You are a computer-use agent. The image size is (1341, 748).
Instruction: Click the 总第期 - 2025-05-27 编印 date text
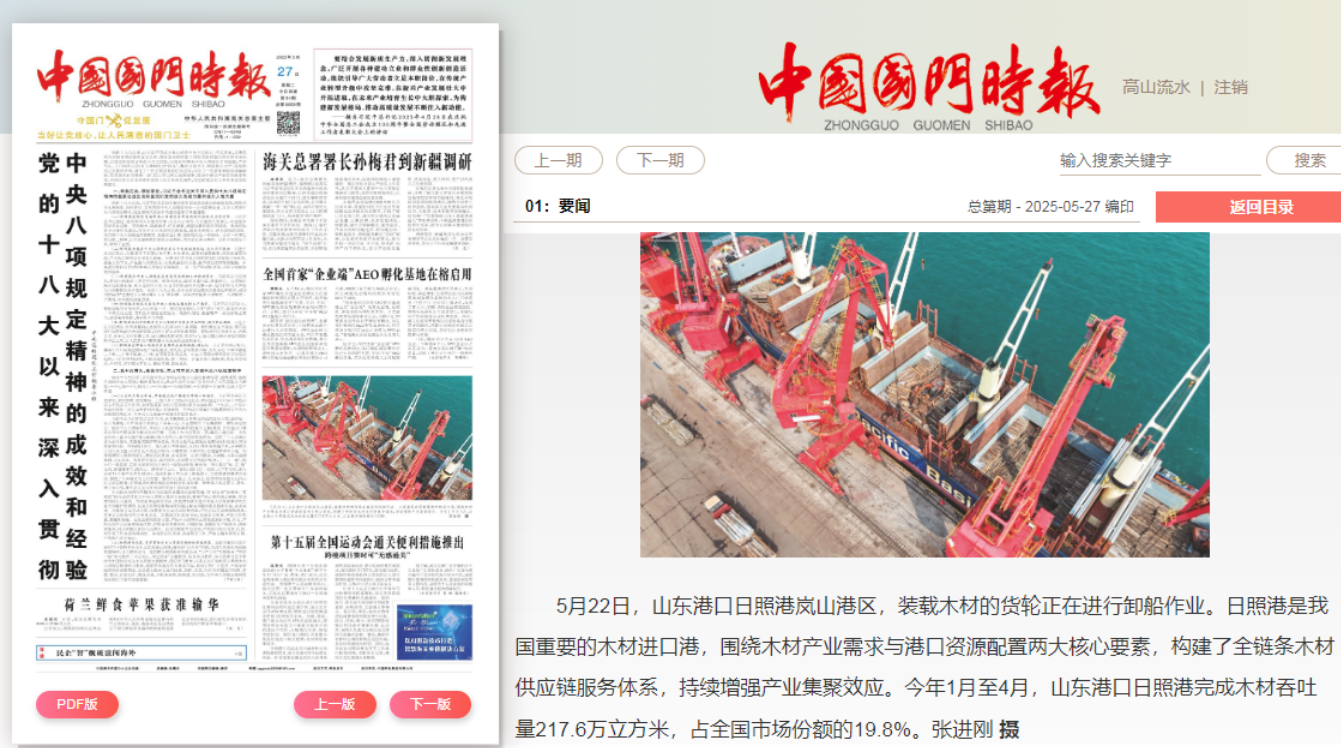coord(1051,207)
